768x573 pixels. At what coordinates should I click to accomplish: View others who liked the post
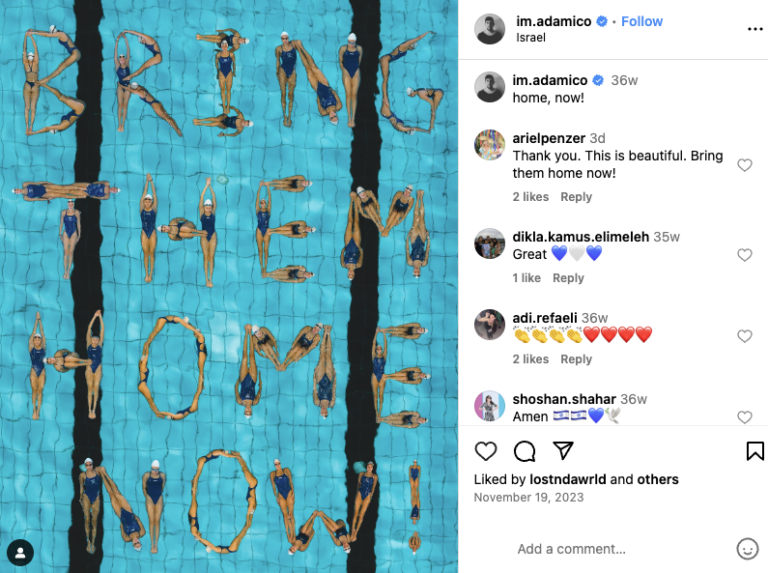(x=657, y=479)
